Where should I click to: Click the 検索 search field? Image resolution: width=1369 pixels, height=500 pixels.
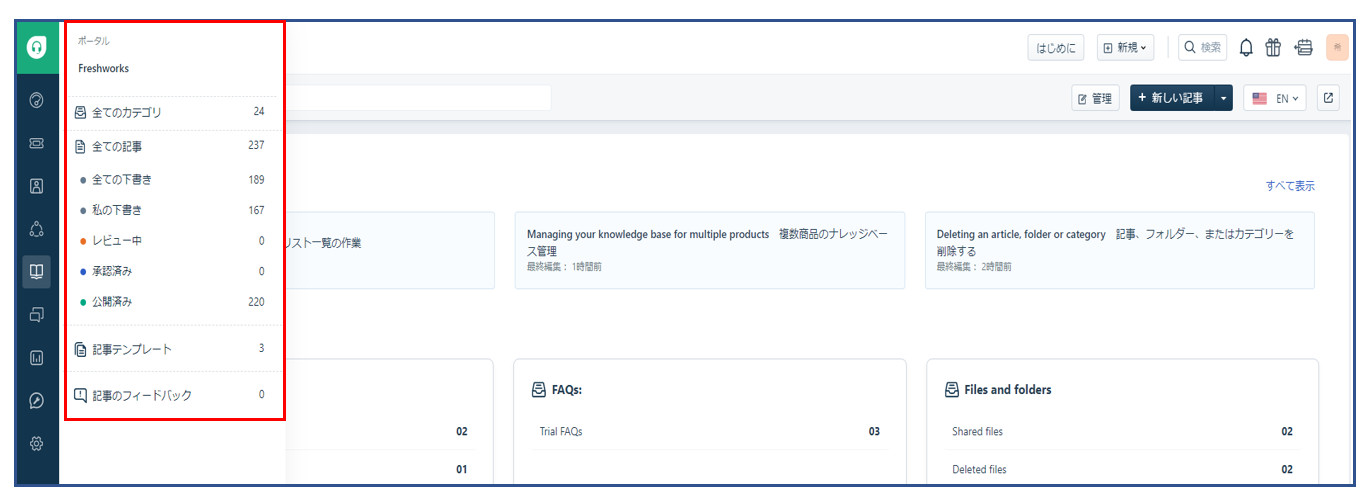(x=1203, y=47)
